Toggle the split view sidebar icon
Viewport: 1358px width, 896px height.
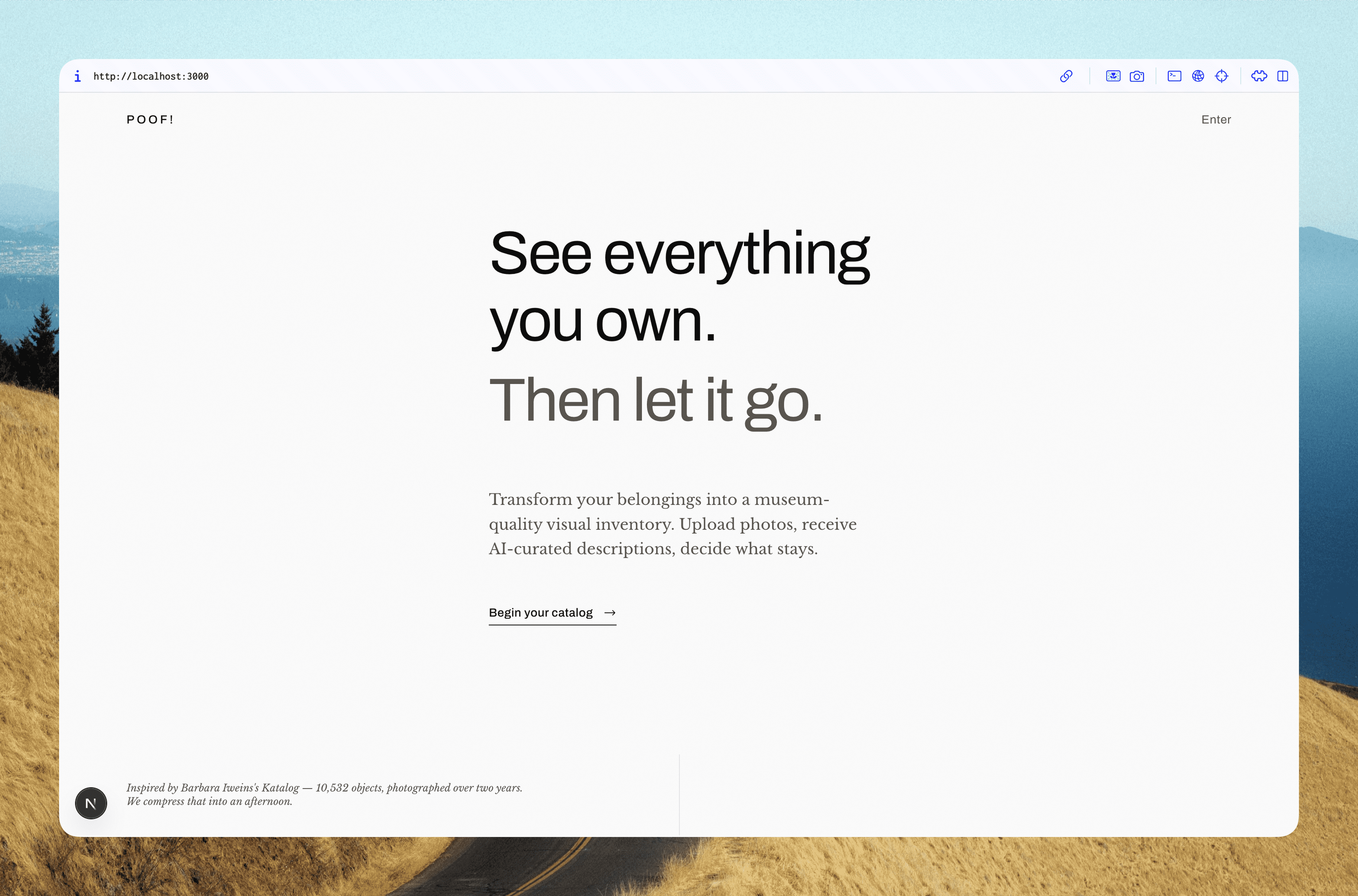[1282, 76]
